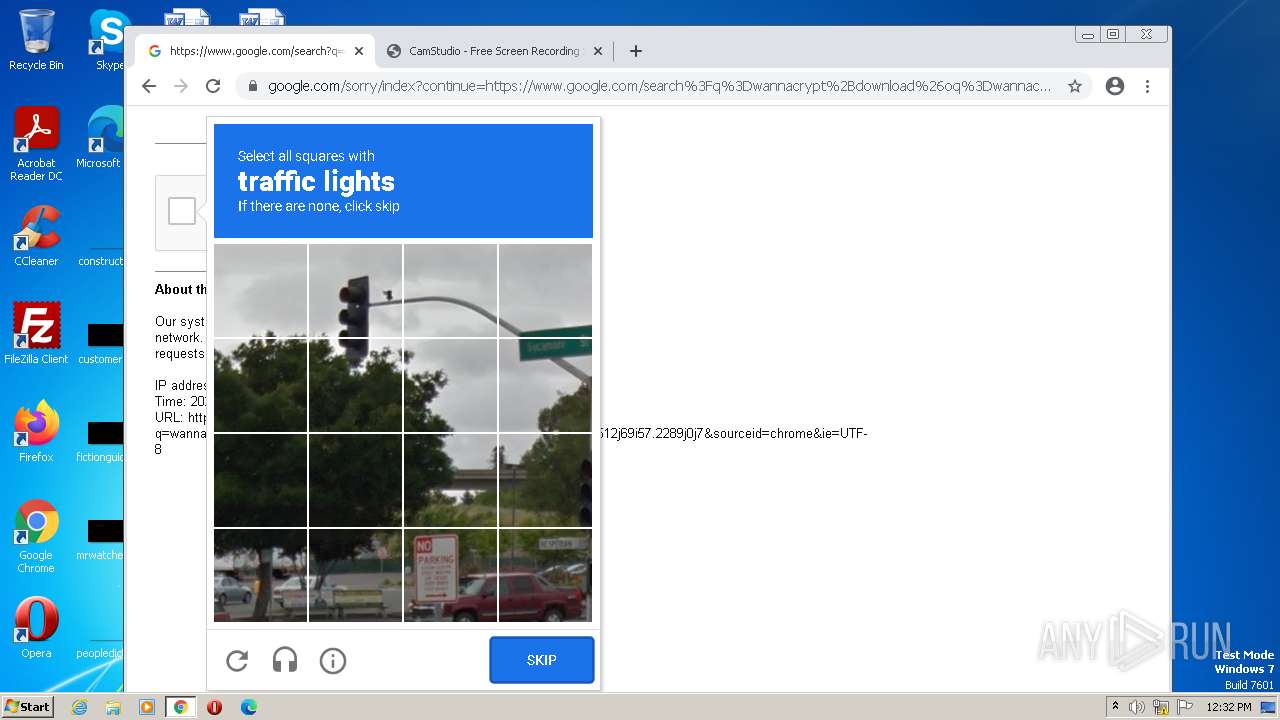
Task: Open the Chrome three-dot menu
Action: coord(1148,86)
